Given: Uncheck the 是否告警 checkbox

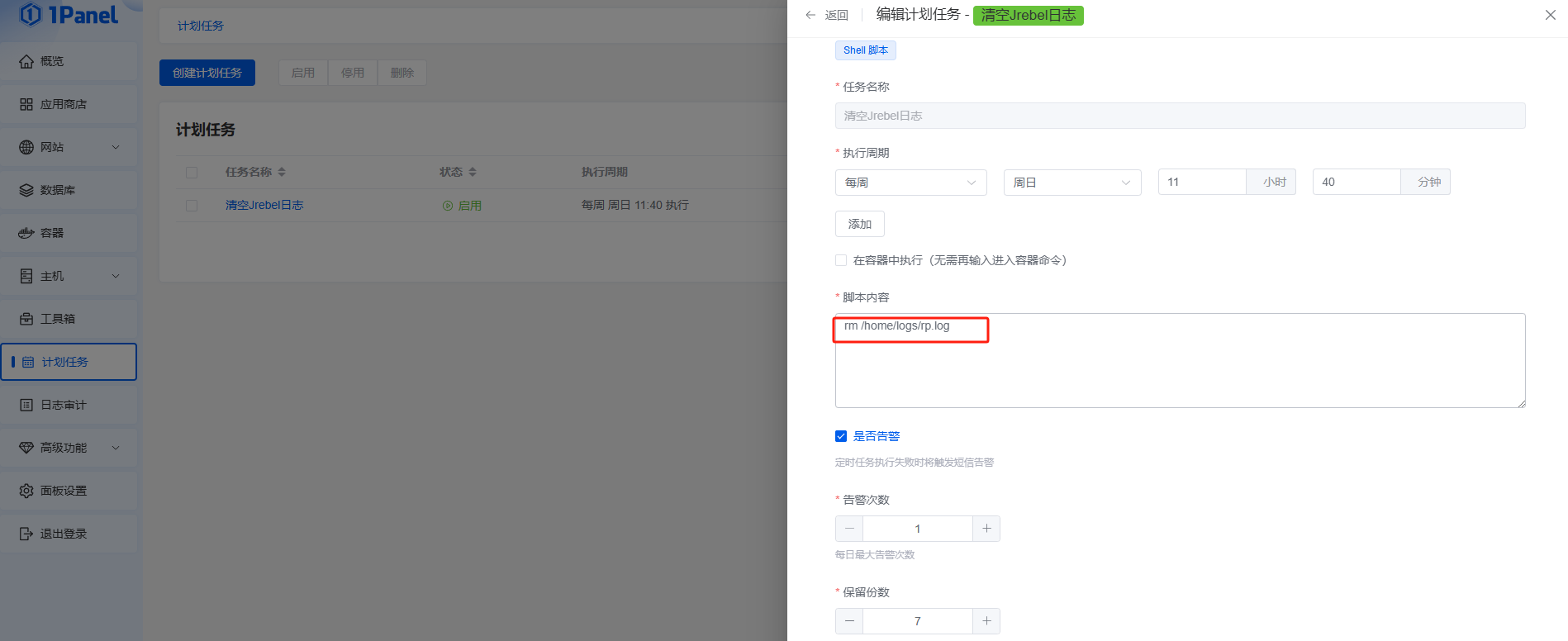Looking at the screenshot, I should [x=841, y=436].
